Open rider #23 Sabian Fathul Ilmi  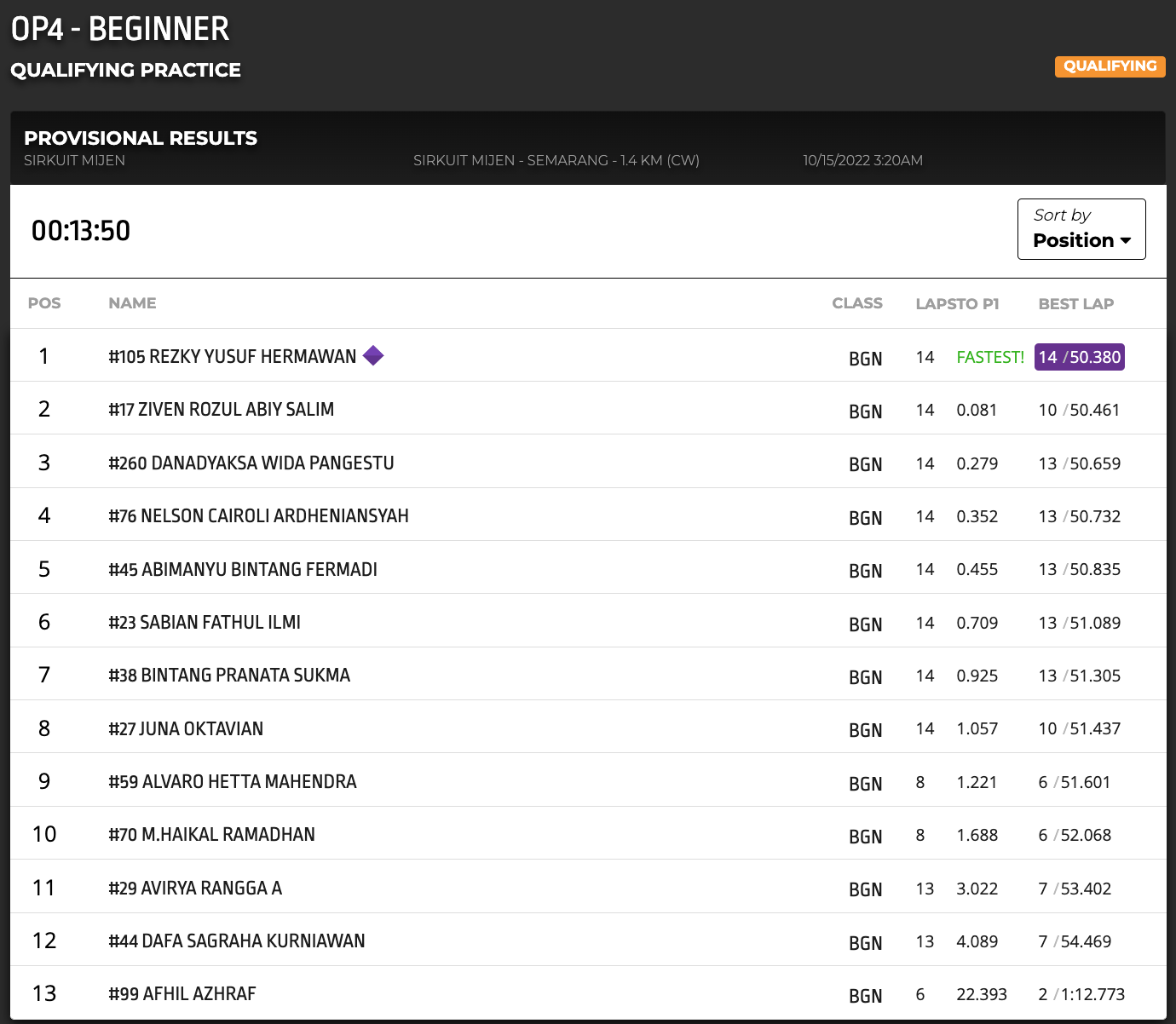point(205,623)
